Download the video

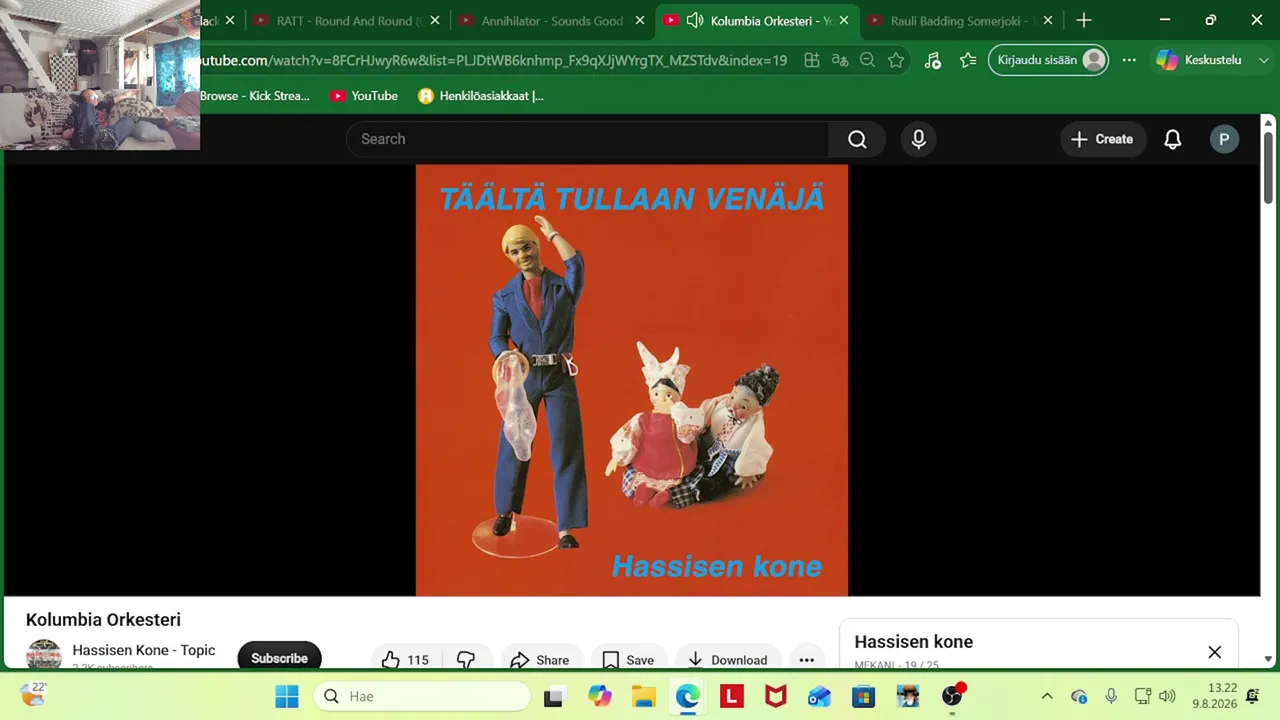pyautogui.click(x=728, y=659)
